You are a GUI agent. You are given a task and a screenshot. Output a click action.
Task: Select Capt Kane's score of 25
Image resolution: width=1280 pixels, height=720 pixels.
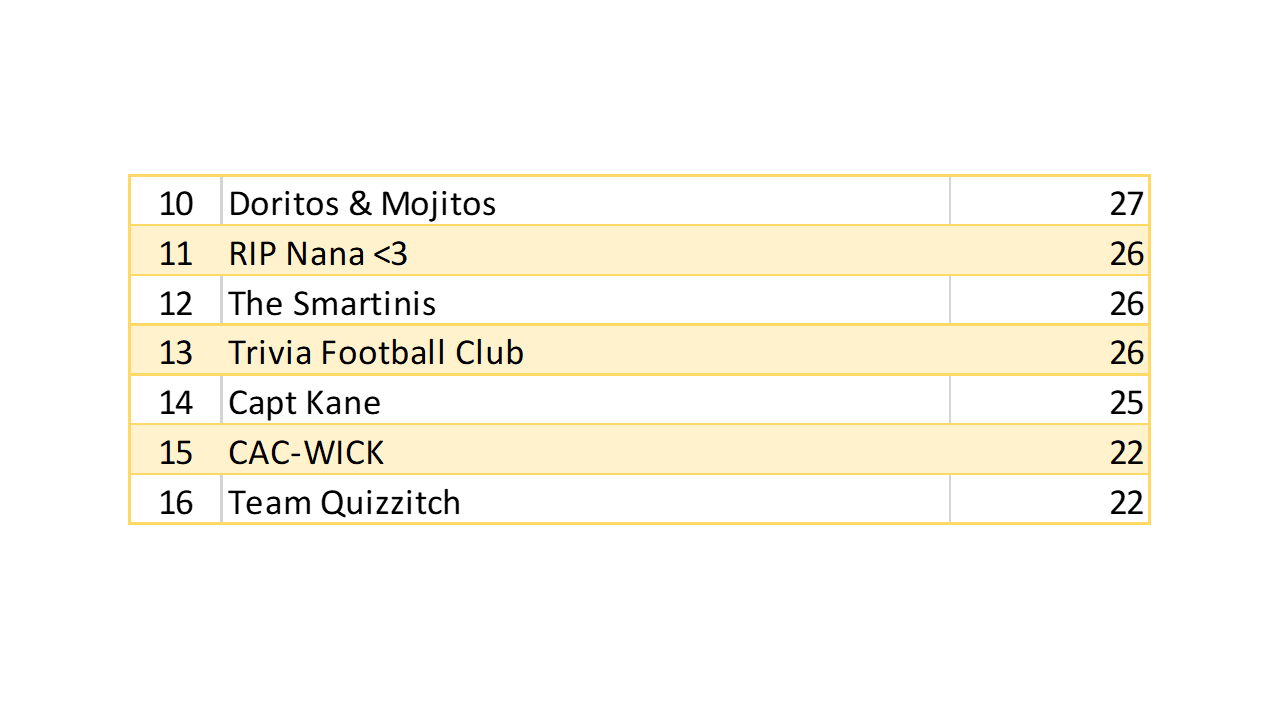(1126, 403)
